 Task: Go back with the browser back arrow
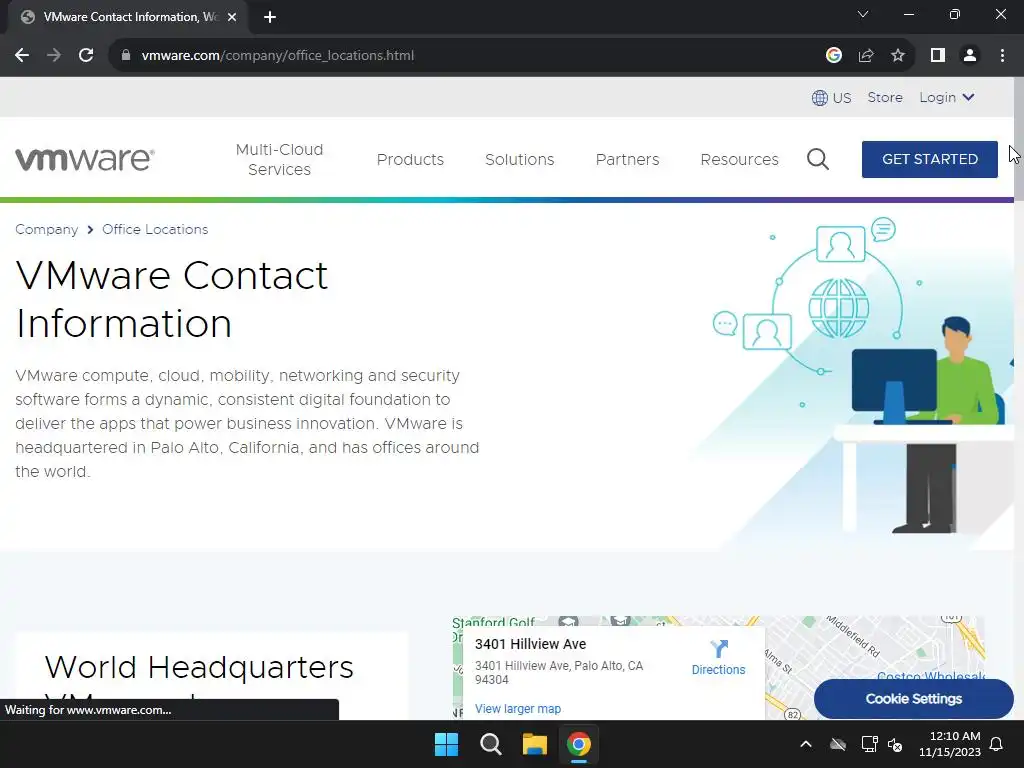pos(22,56)
